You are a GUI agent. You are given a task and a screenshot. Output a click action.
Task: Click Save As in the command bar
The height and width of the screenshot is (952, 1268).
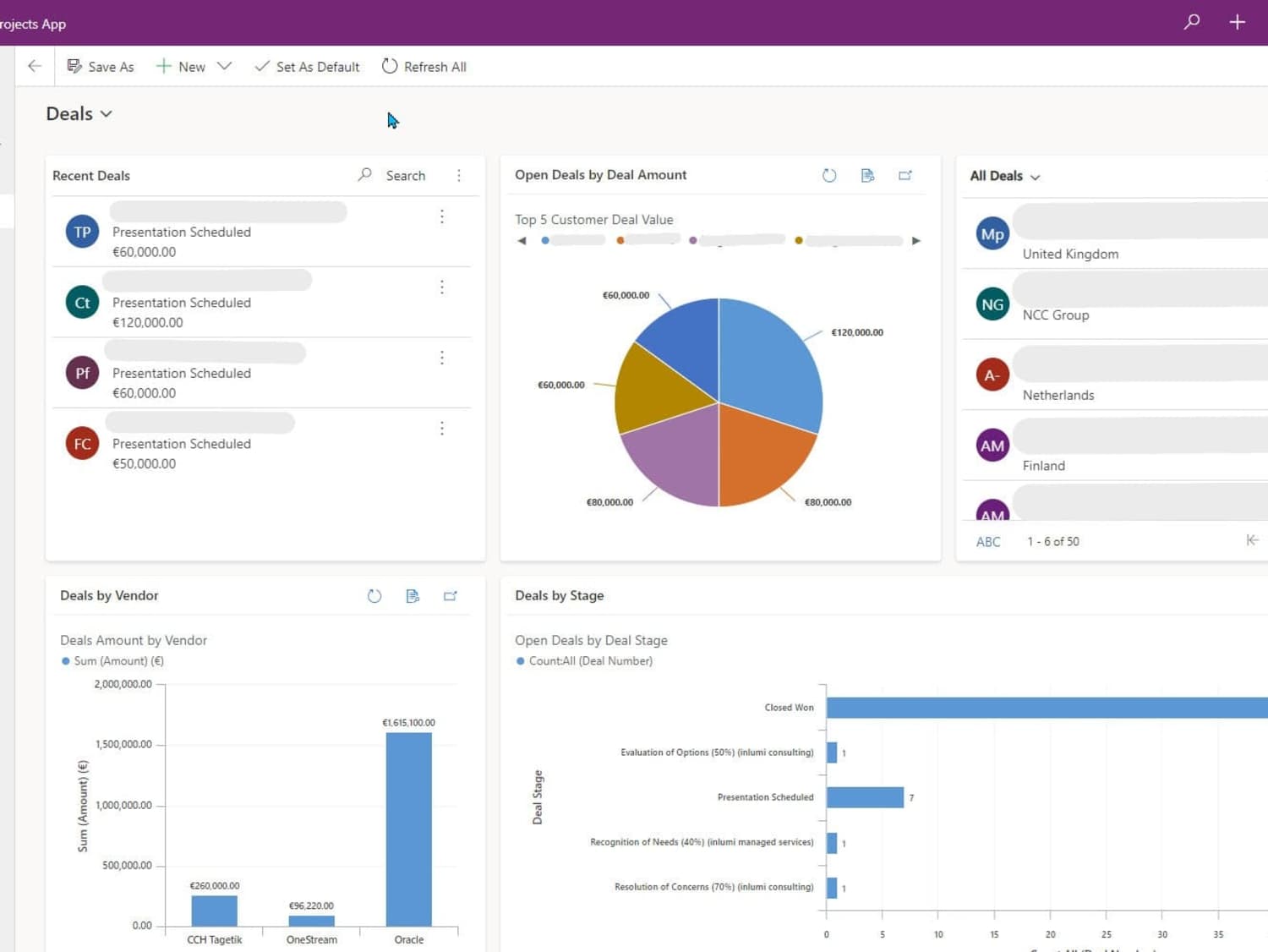101,67
